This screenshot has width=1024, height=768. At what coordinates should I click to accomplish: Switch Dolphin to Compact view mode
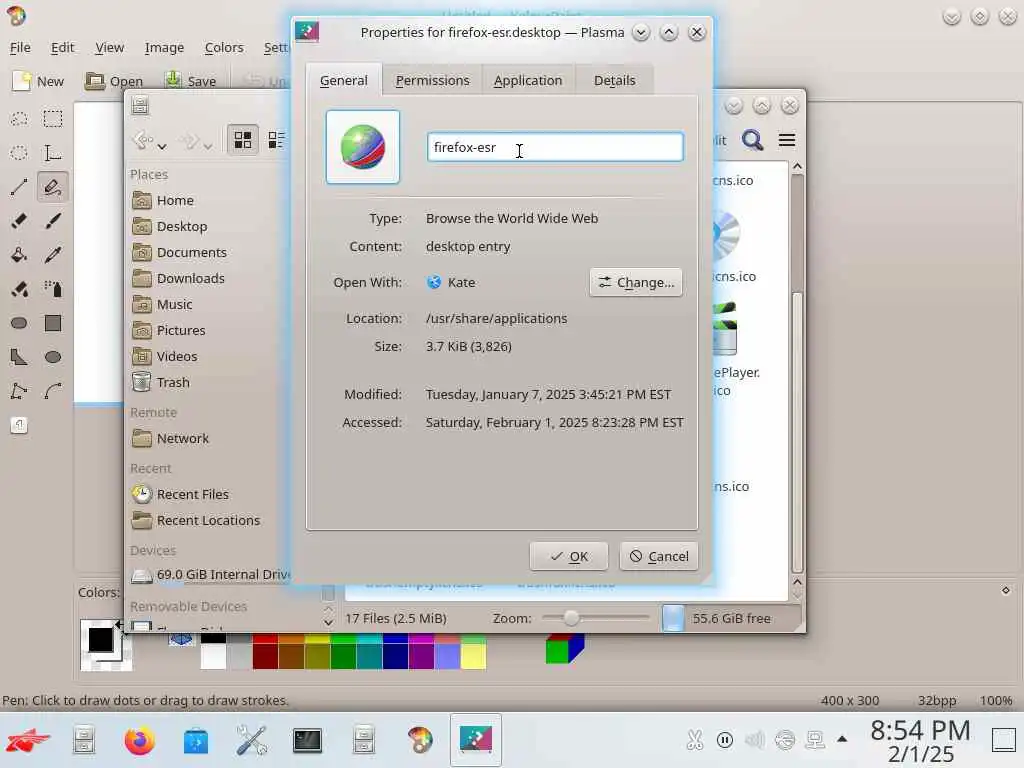[x=276, y=140]
